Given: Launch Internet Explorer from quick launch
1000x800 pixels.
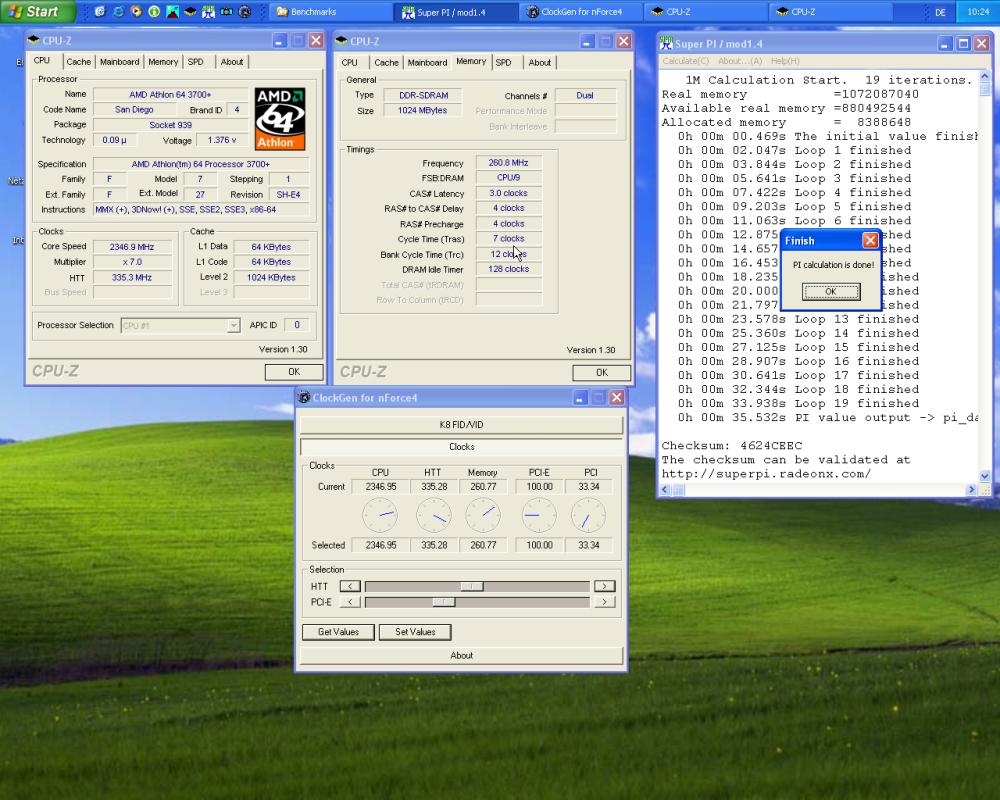Looking at the screenshot, I should (x=118, y=11).
